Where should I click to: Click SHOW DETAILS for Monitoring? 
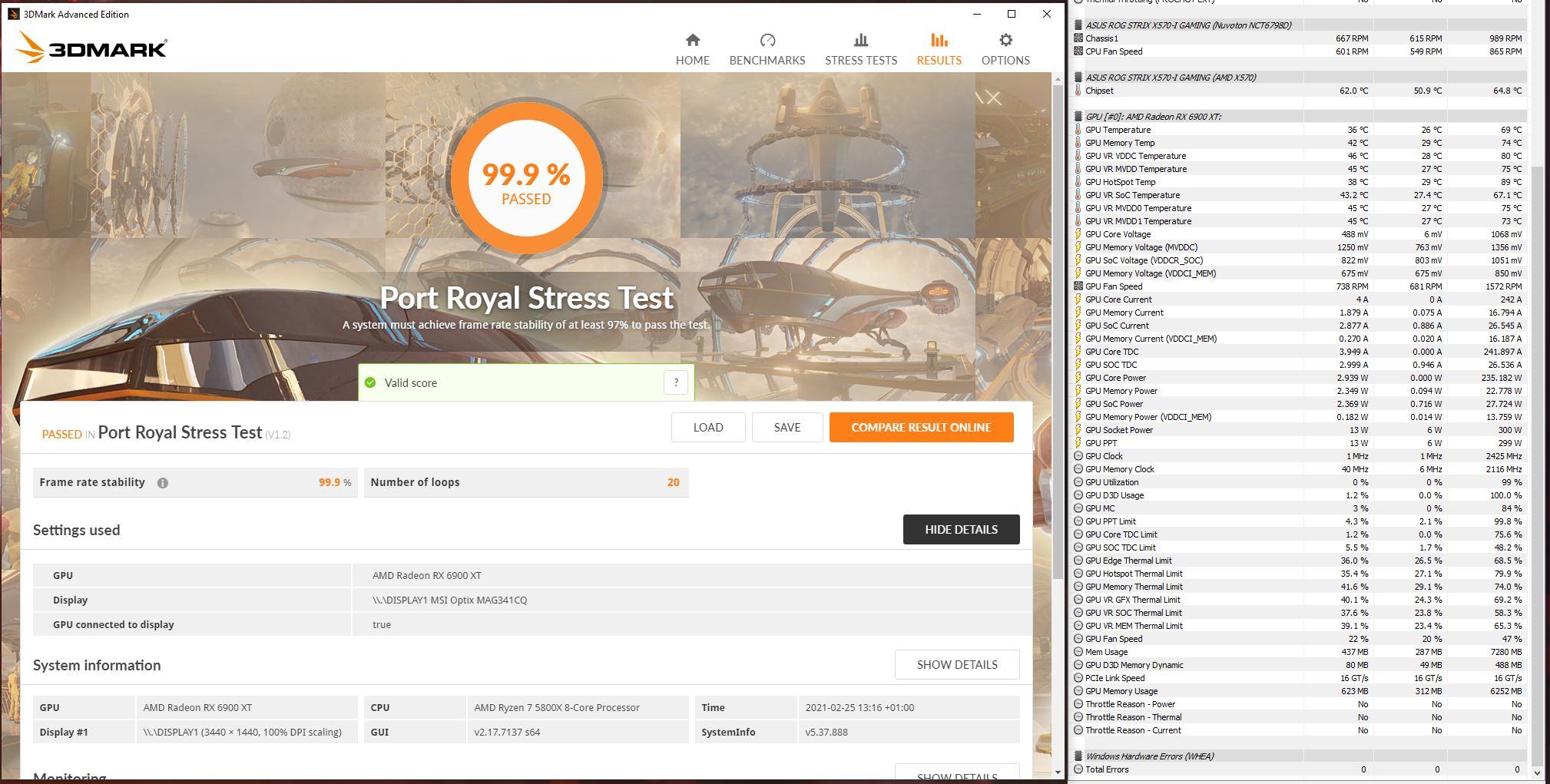pyautogui.click(x=957, y=773)
